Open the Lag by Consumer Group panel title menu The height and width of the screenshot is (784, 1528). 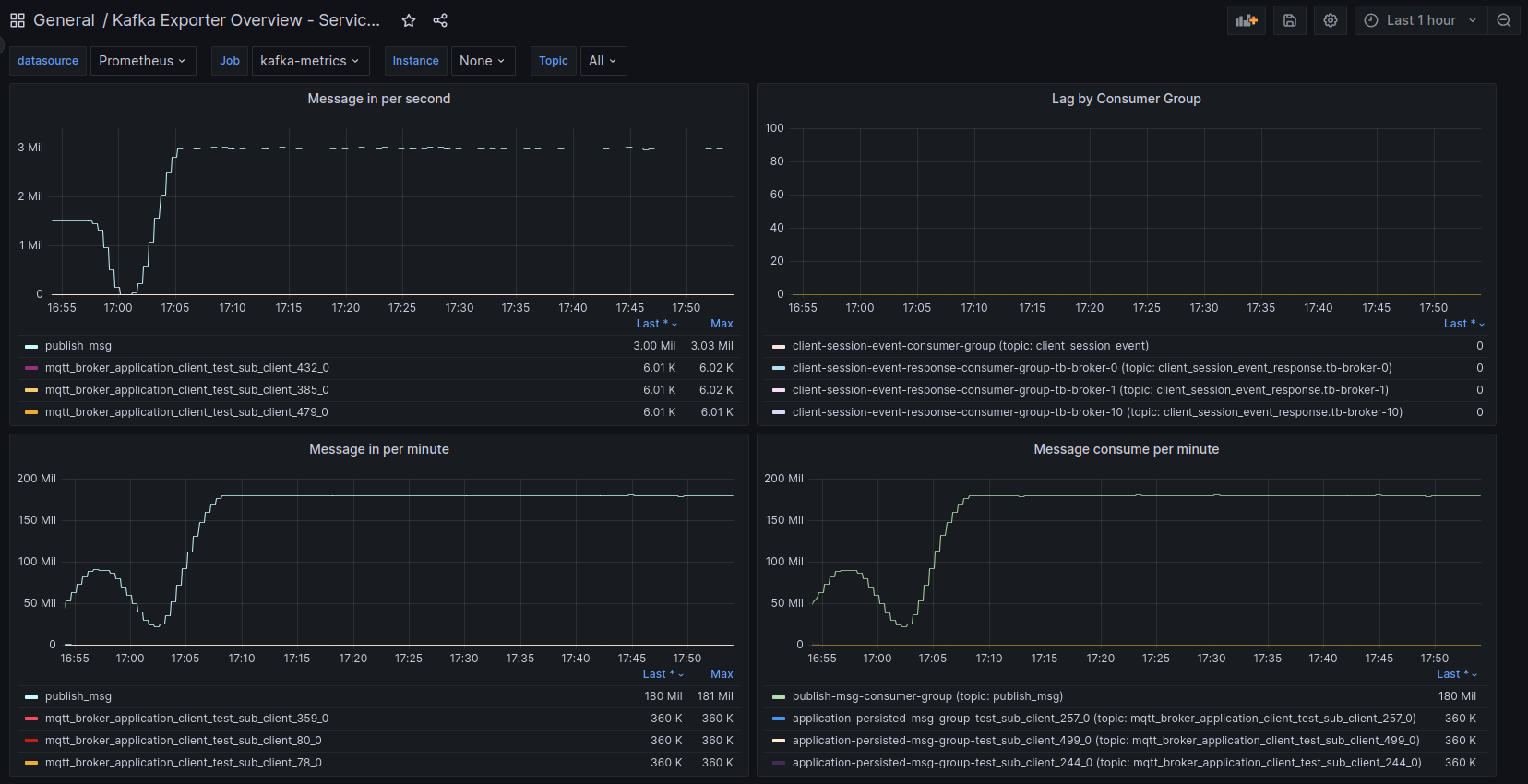click(1126, 99)
